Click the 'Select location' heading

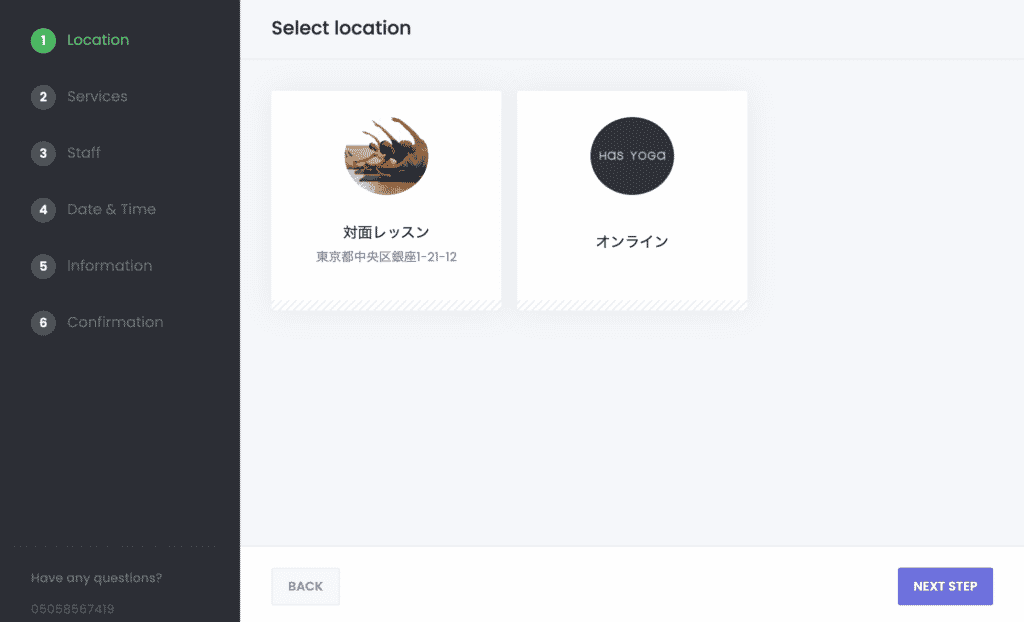click(341, 28)
